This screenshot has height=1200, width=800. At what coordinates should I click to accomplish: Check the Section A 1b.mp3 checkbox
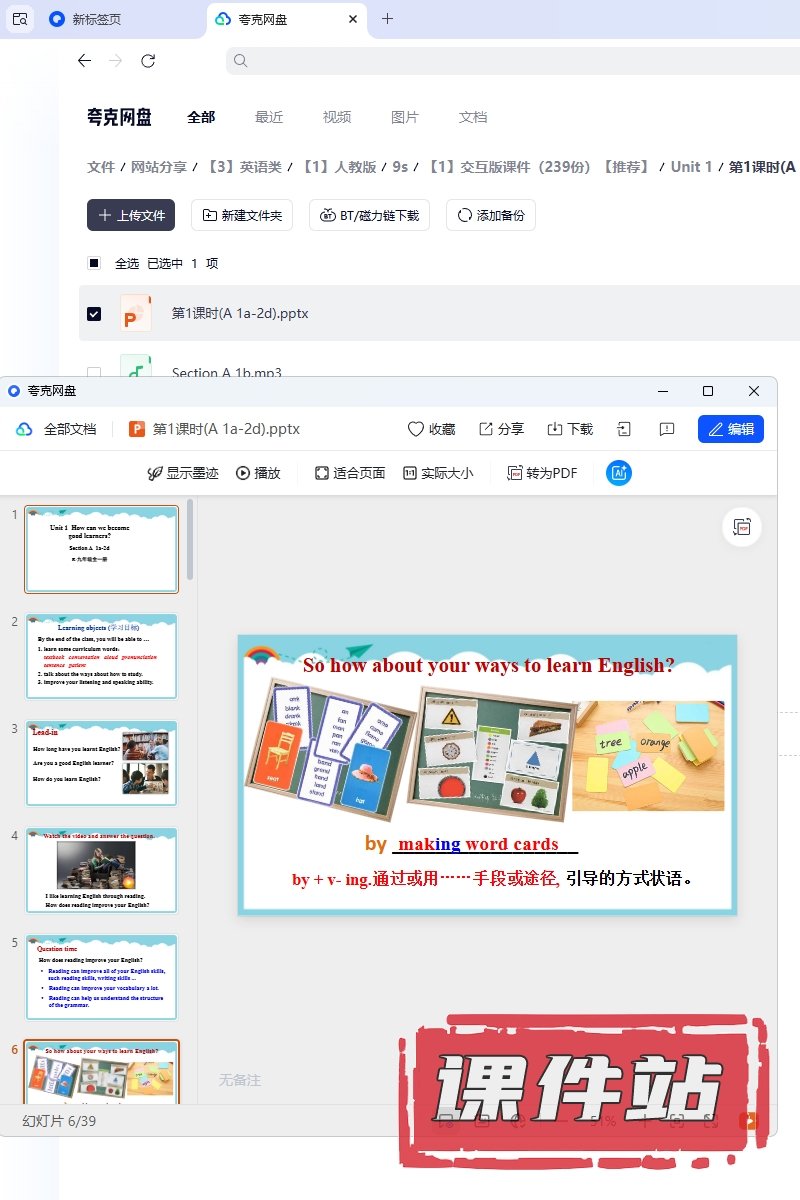pos(94,372)
